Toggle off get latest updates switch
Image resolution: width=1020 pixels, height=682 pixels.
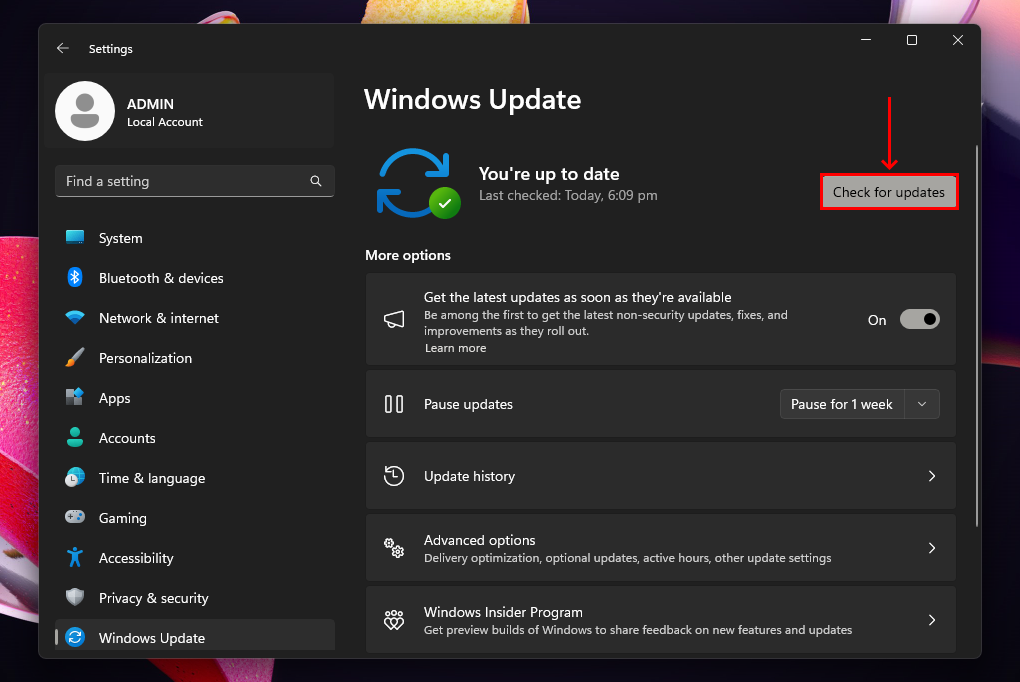pos(919,320)
